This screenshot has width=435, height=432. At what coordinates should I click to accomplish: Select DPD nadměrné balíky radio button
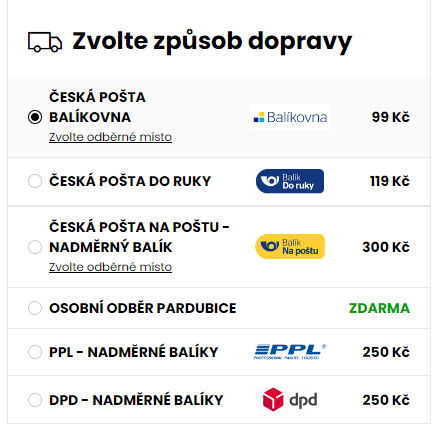point(35,400)
